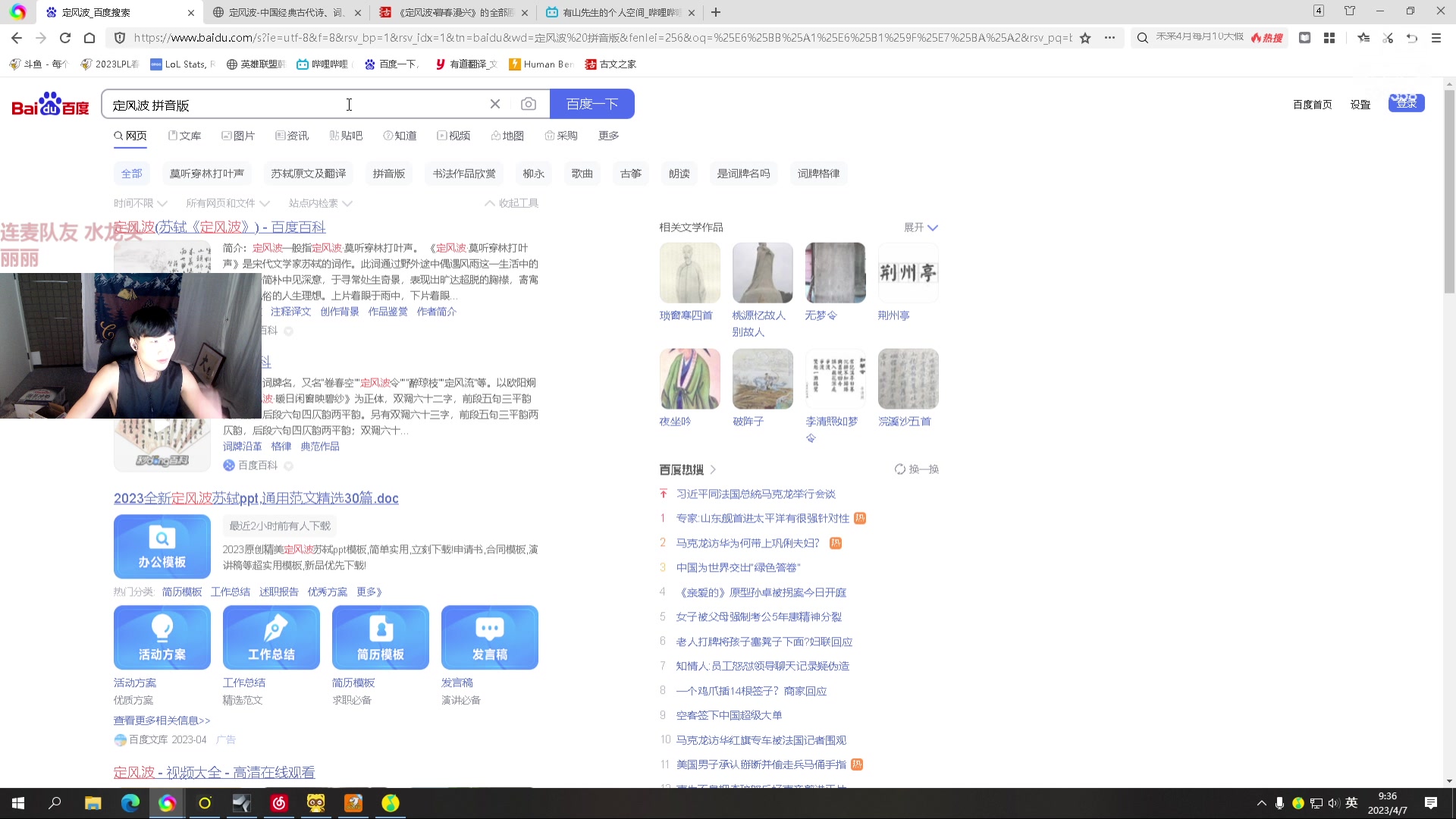Select the 柳永 filter chip
1456x819 pixels.
point(534,174)
